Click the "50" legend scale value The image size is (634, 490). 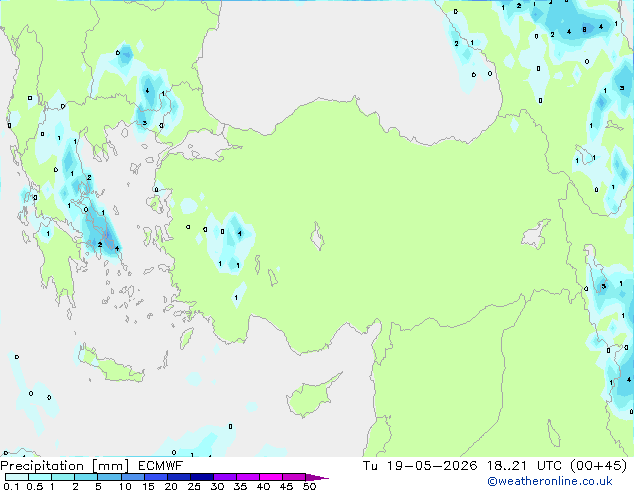click(x=309, y=486)
